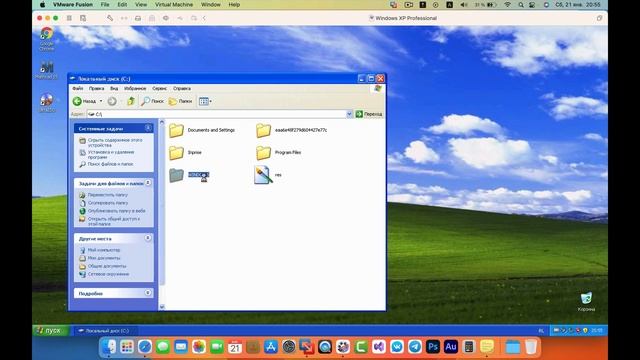The width and height of the screenshot is (640, 360).
Task: Open Photos app from the Dock
Action: 199,347
